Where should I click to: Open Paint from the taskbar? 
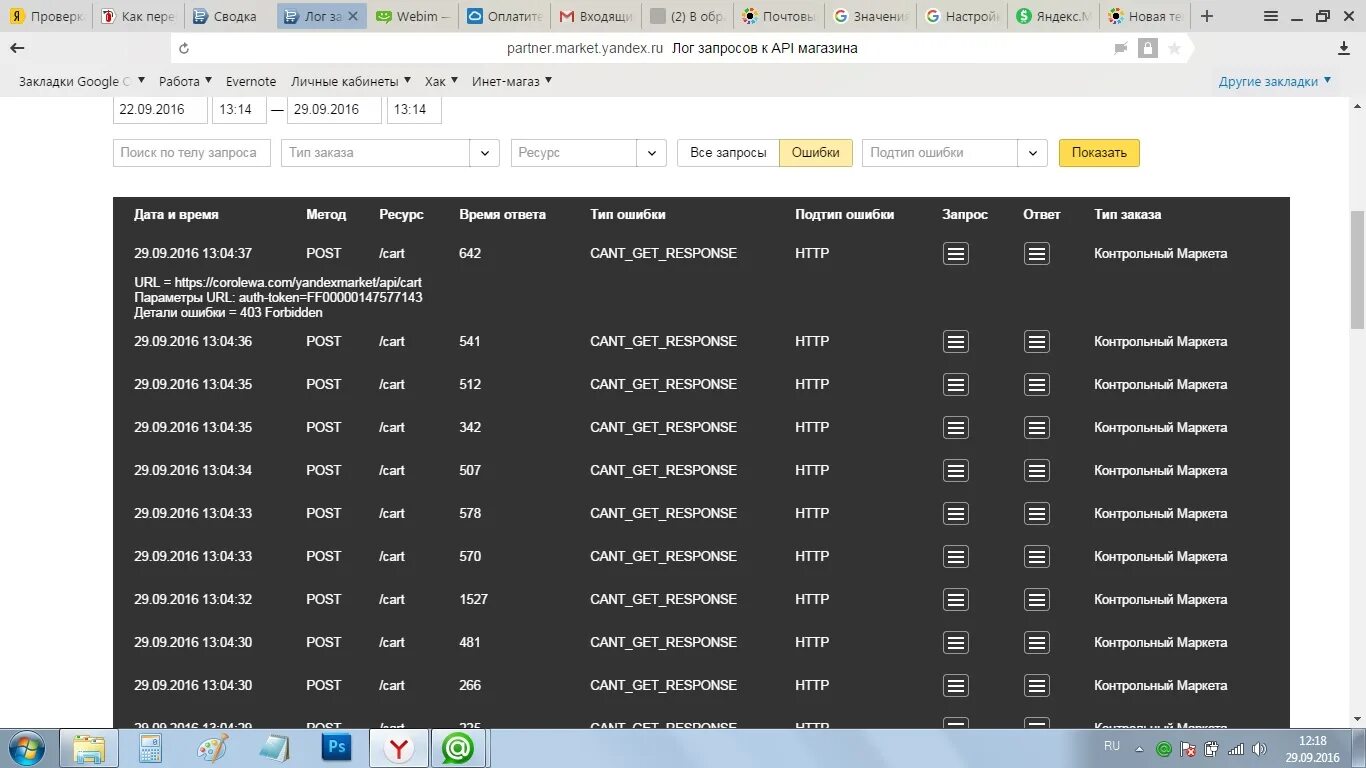pyautogui.click(x=212, y=748)
